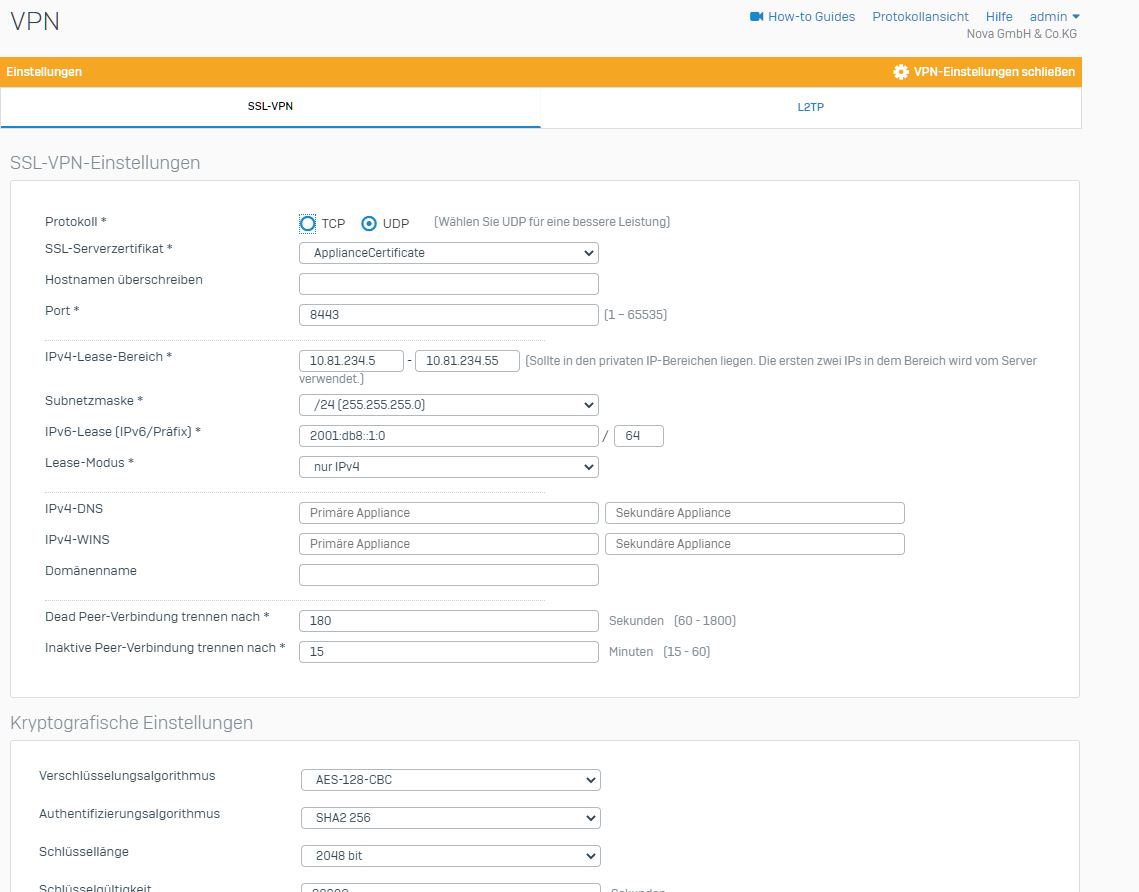
Task: Open the admin user menu arrow
Action: pyautogui.click(x=1076, y=16)
